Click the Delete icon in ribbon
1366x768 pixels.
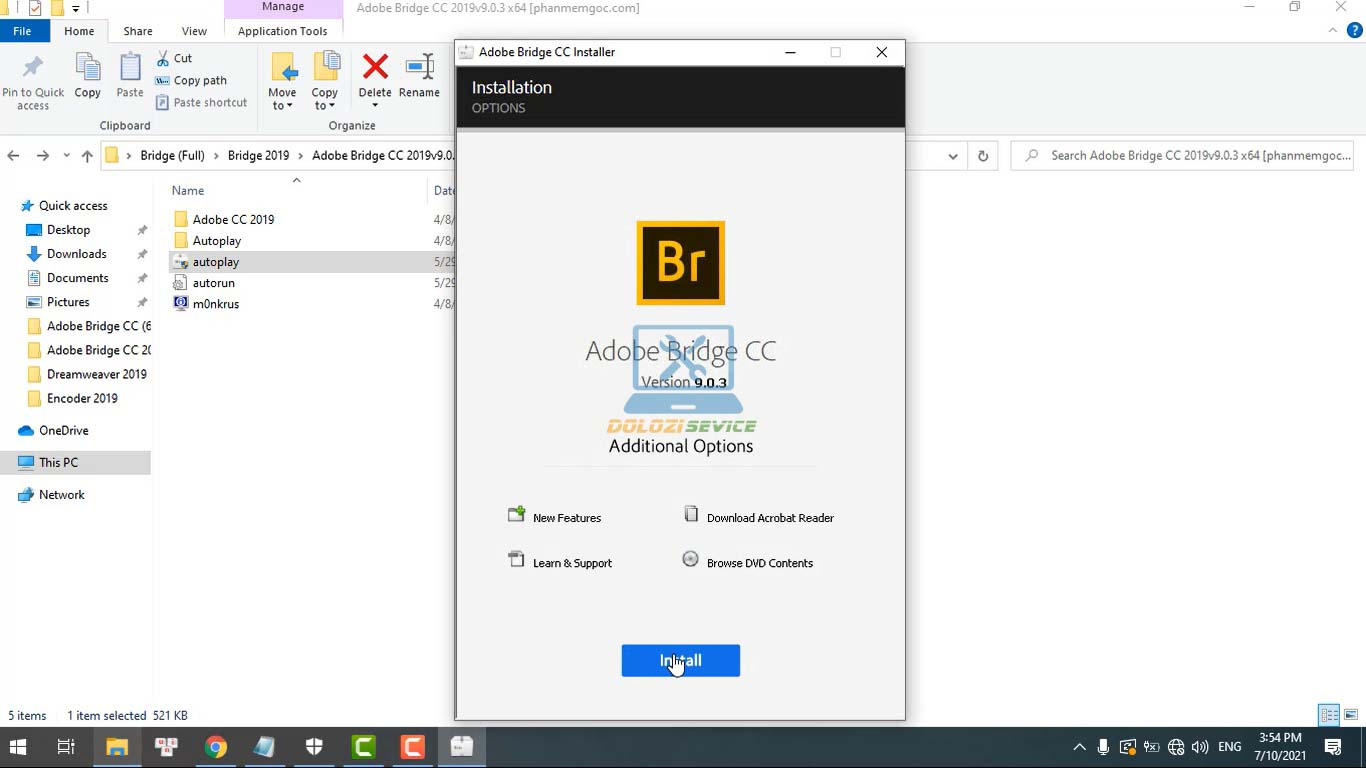375,68
